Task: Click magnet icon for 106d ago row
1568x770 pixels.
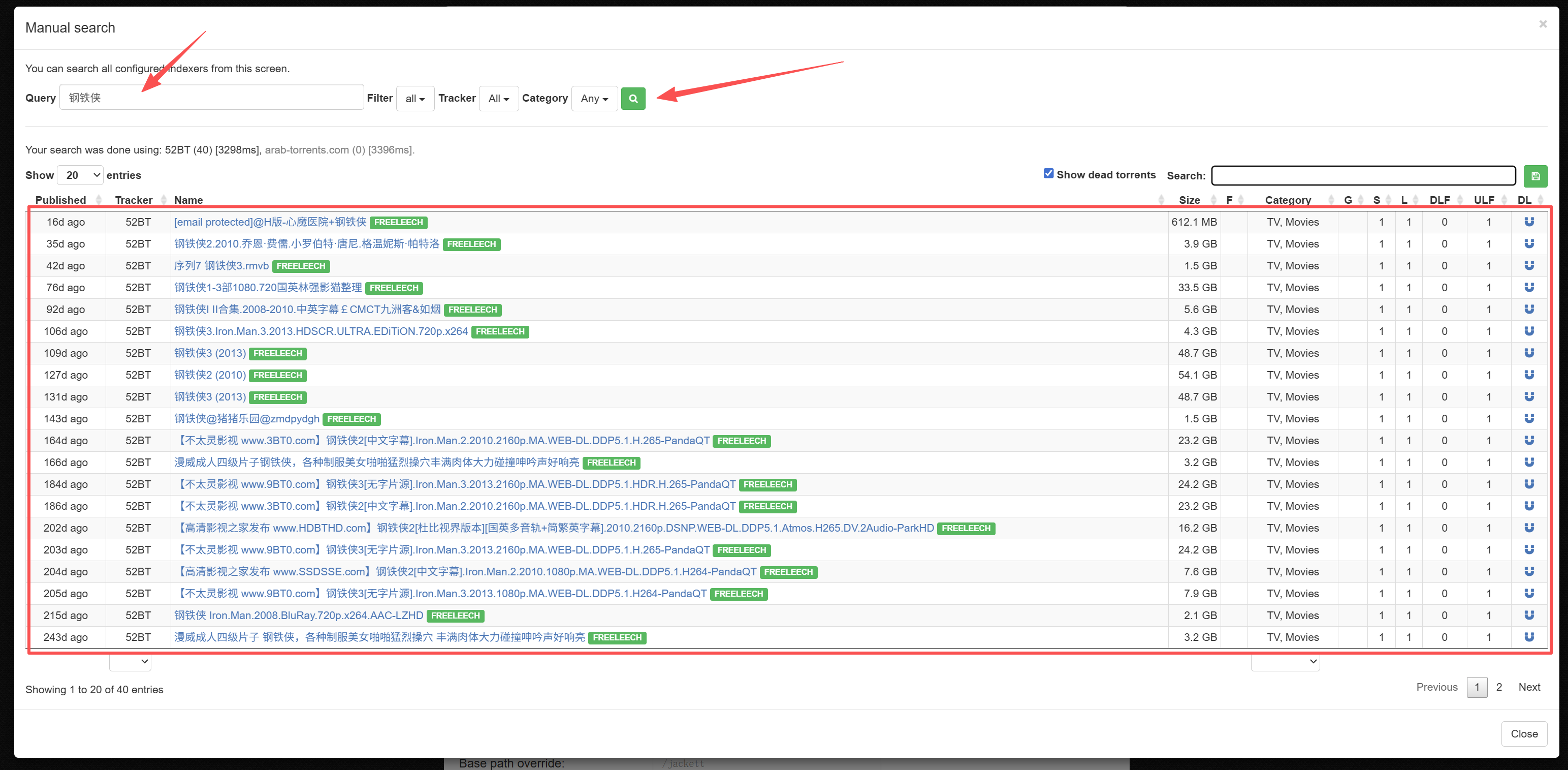Action: click(x=1528, y=331)
